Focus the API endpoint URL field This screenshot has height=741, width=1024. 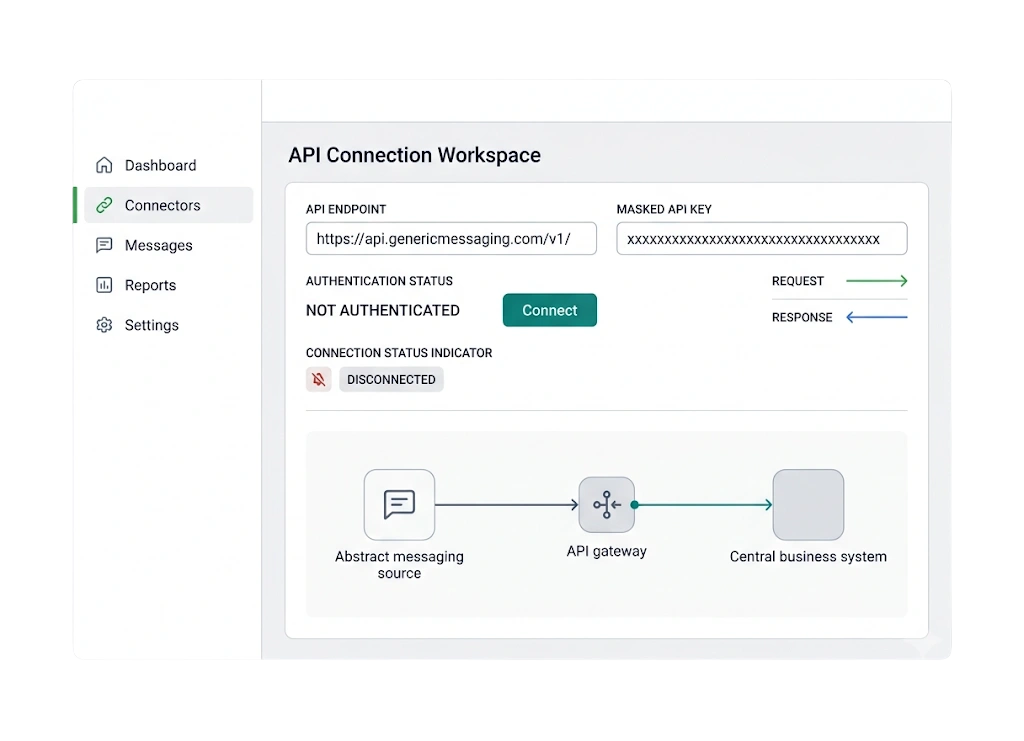451,238
